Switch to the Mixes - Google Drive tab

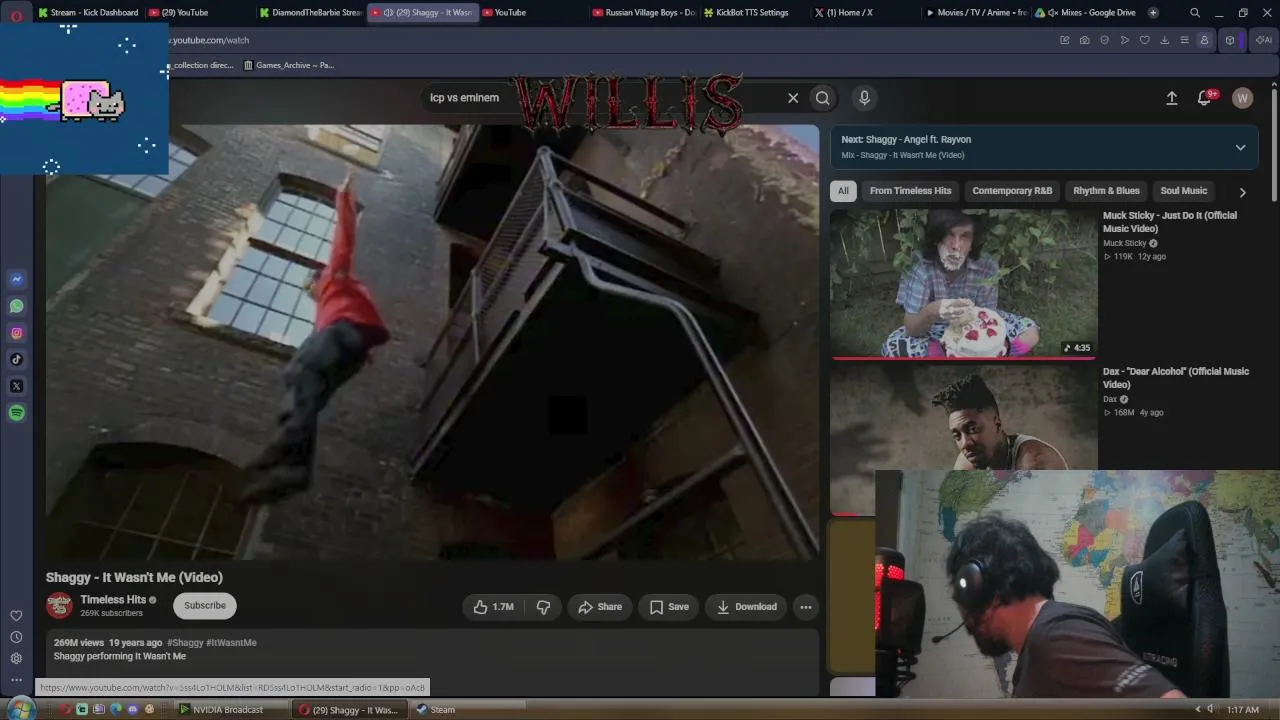(x=1086, y=13)
